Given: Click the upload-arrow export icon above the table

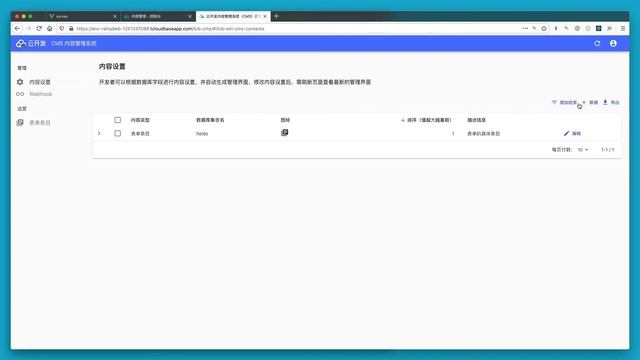Looking at the screenshot, I should 605,102.
